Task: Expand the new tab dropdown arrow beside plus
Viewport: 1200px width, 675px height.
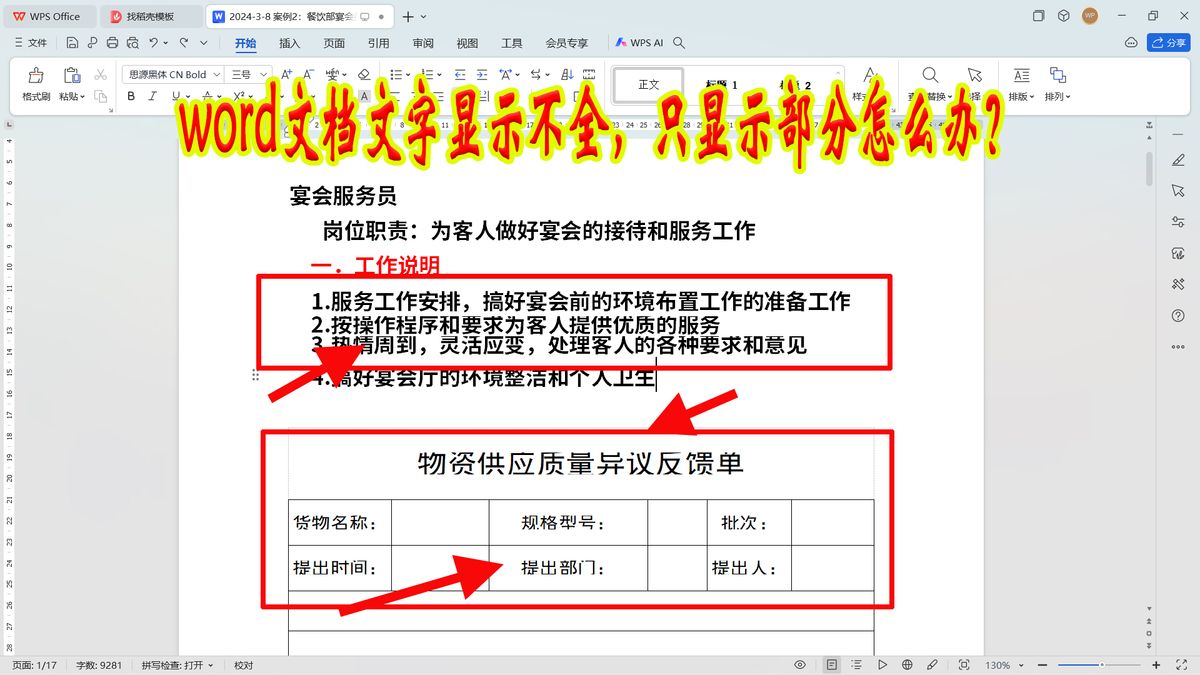Action: tap(424, 16)
